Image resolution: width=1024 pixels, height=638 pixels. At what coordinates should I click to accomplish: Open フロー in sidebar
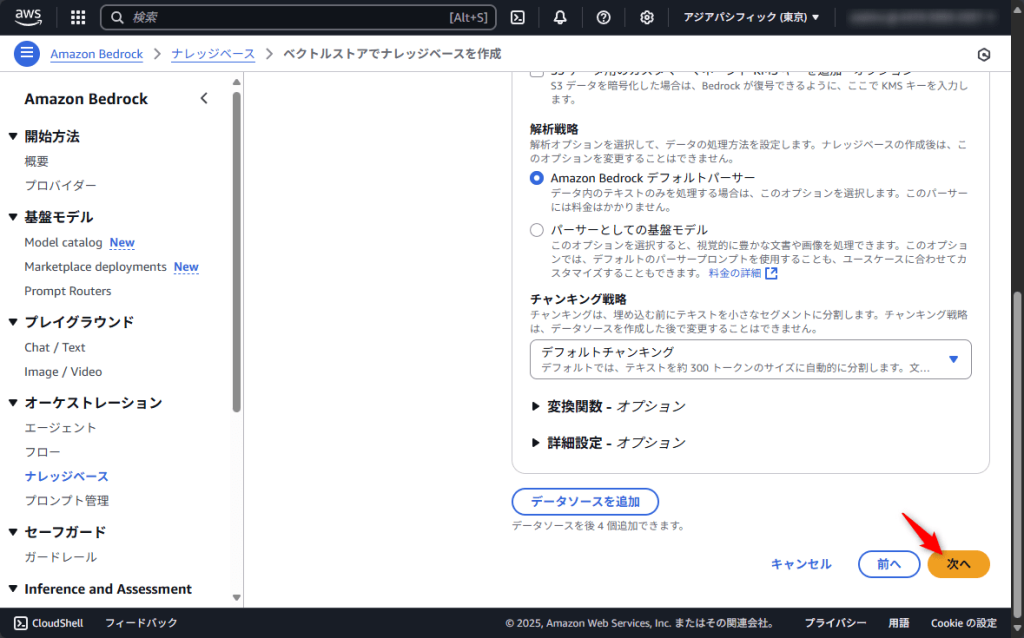pyautogui.click(x=42, y=452)
